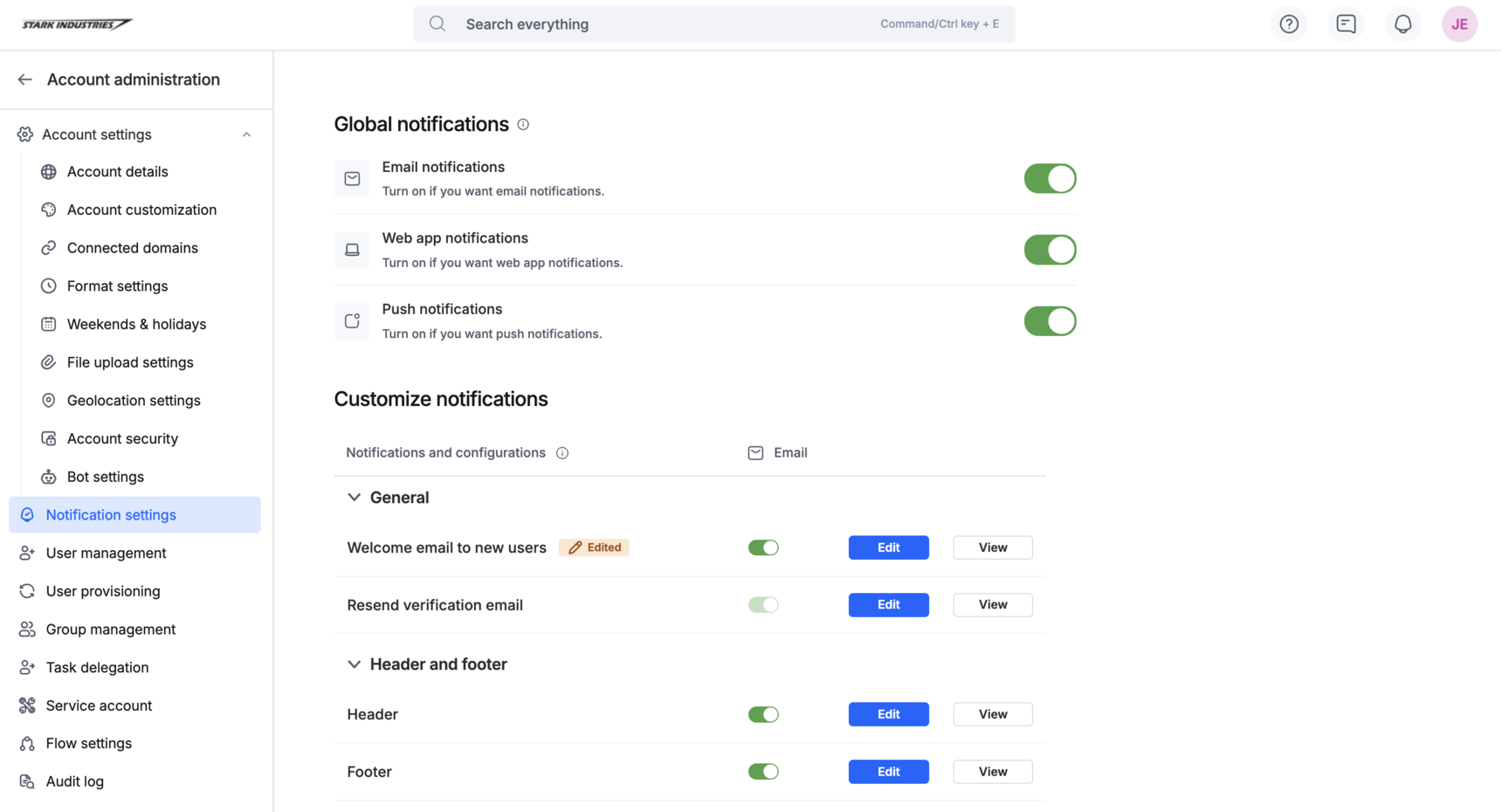Screen dimensions: 1502x812
Task: View the Resend verification email template
Action: 993,605
